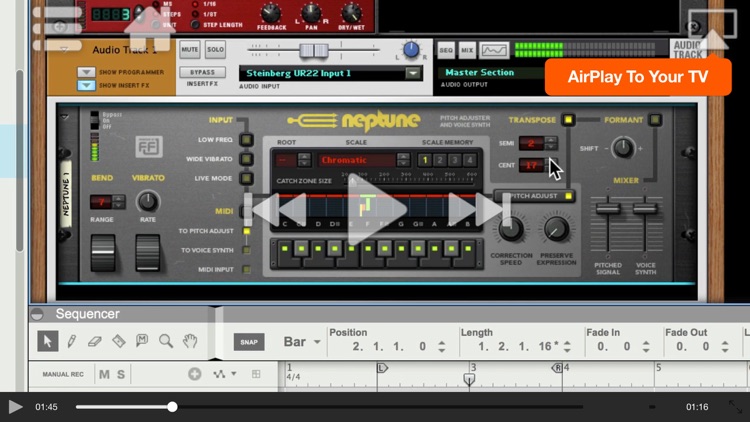Select the Hand tool
Viewport: 750px width, 422px height.
190,341
